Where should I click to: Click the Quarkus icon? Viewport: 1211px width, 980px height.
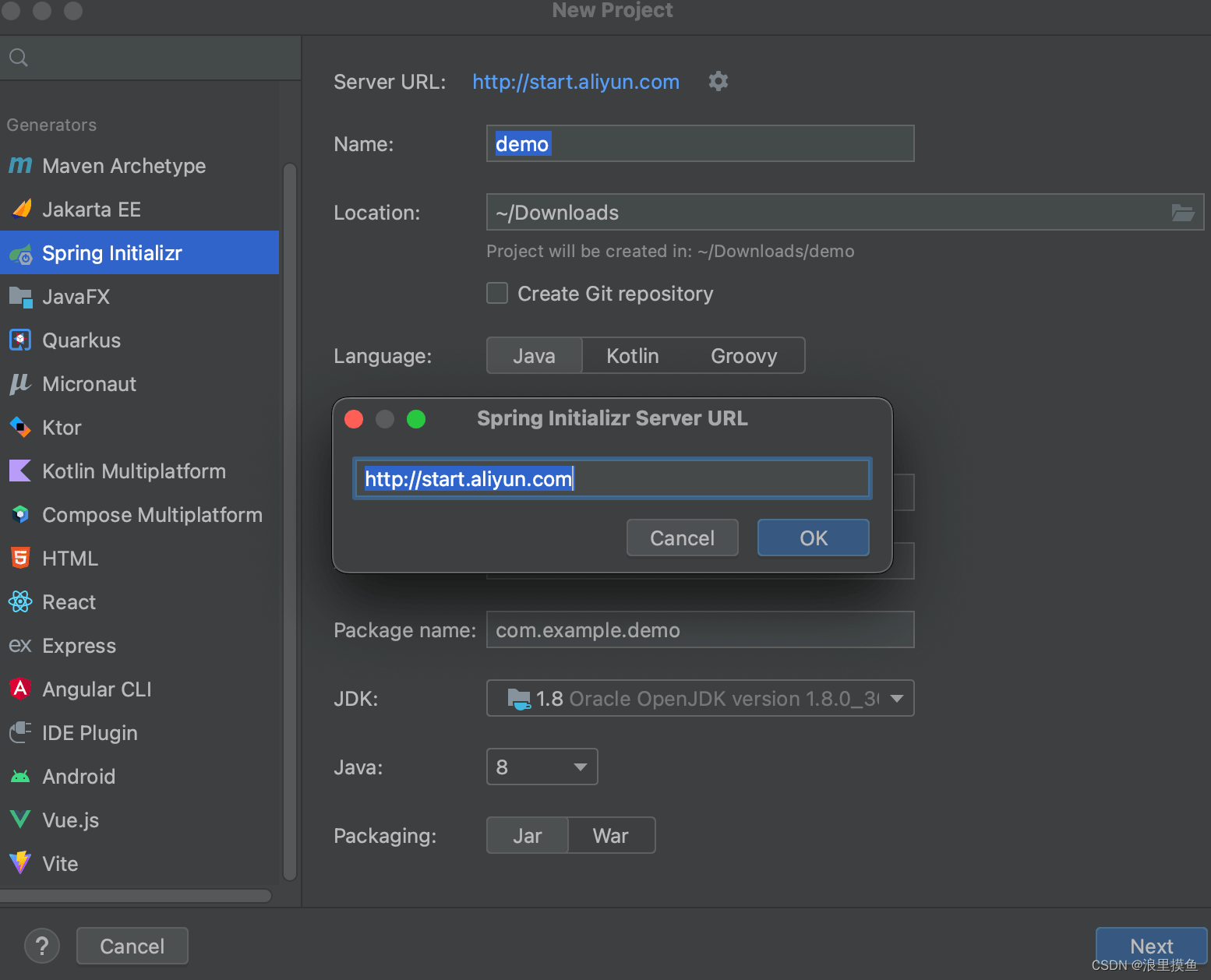(x=20, y=340)
